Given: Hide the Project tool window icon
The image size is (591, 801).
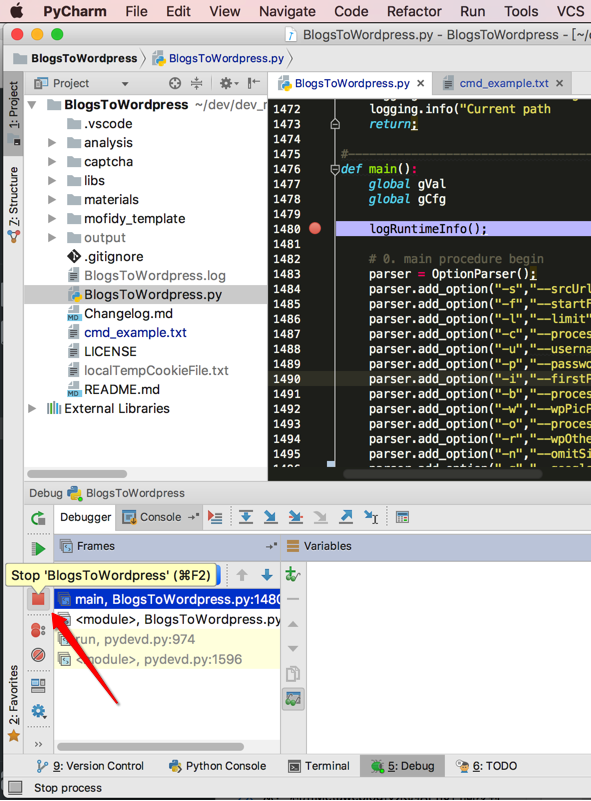Looking at the screenshot, I should 253,83.
